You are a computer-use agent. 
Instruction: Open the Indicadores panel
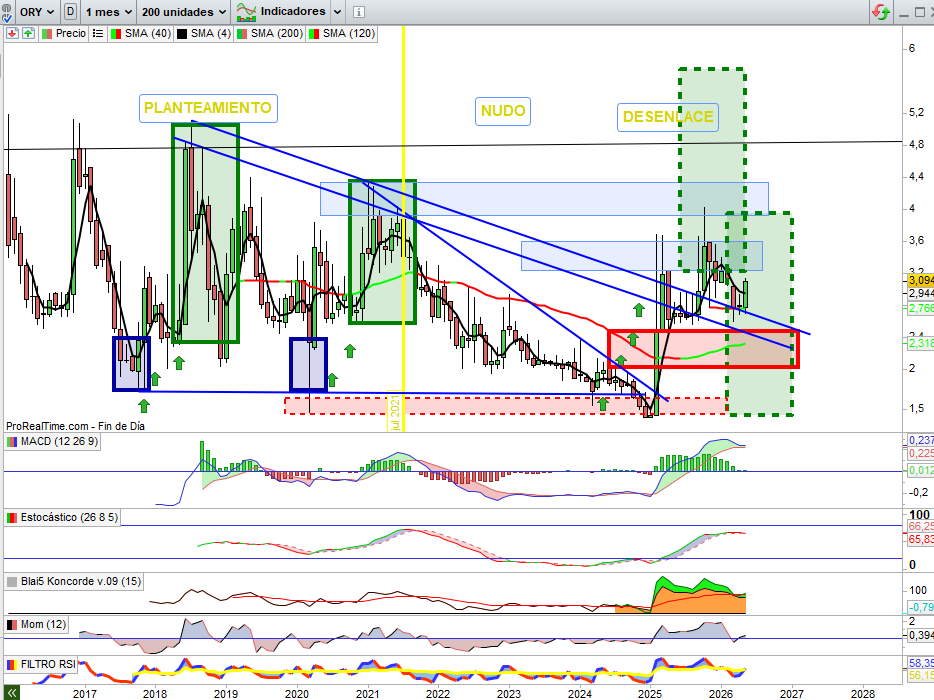(x=281, y=12)
